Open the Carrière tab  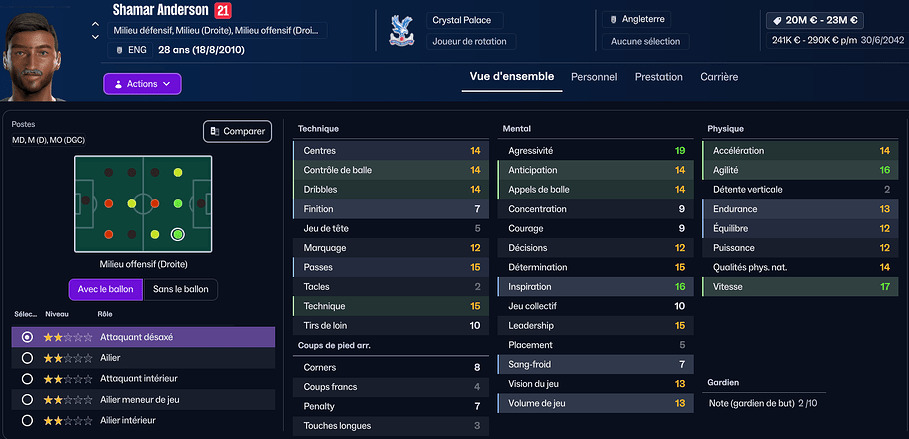point(719,77)
